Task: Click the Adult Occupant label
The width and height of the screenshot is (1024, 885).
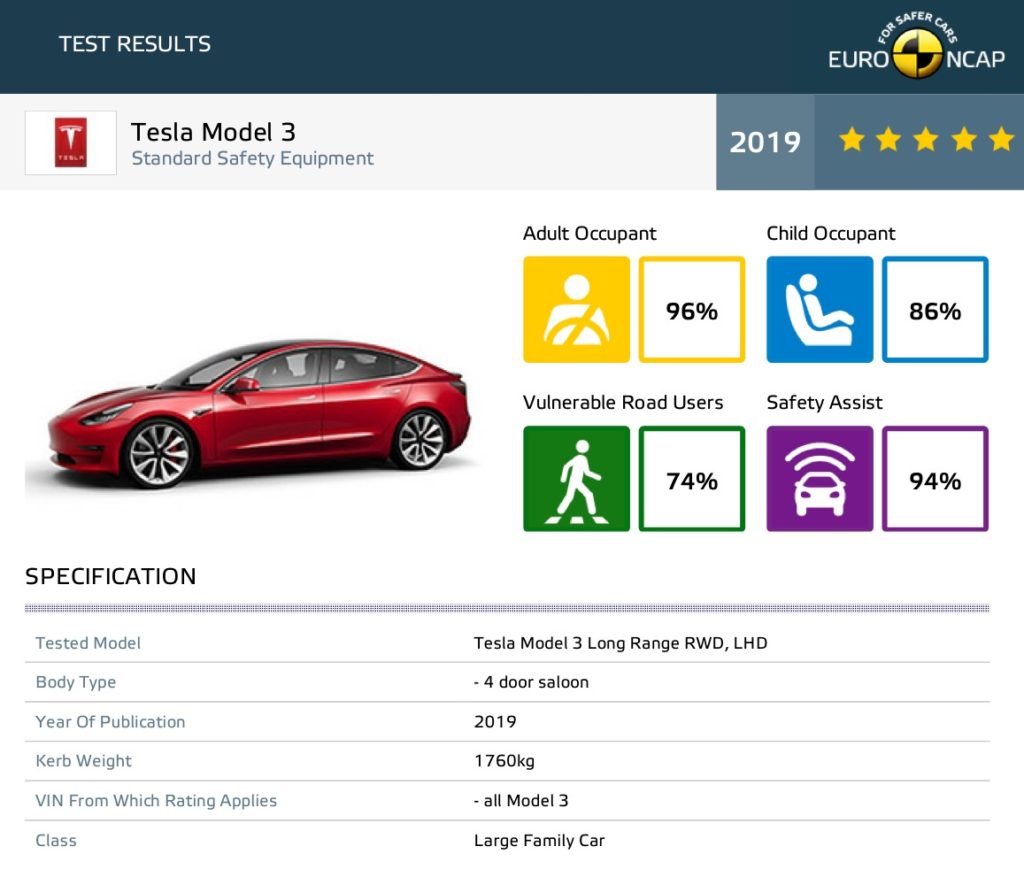Action: 589,233
